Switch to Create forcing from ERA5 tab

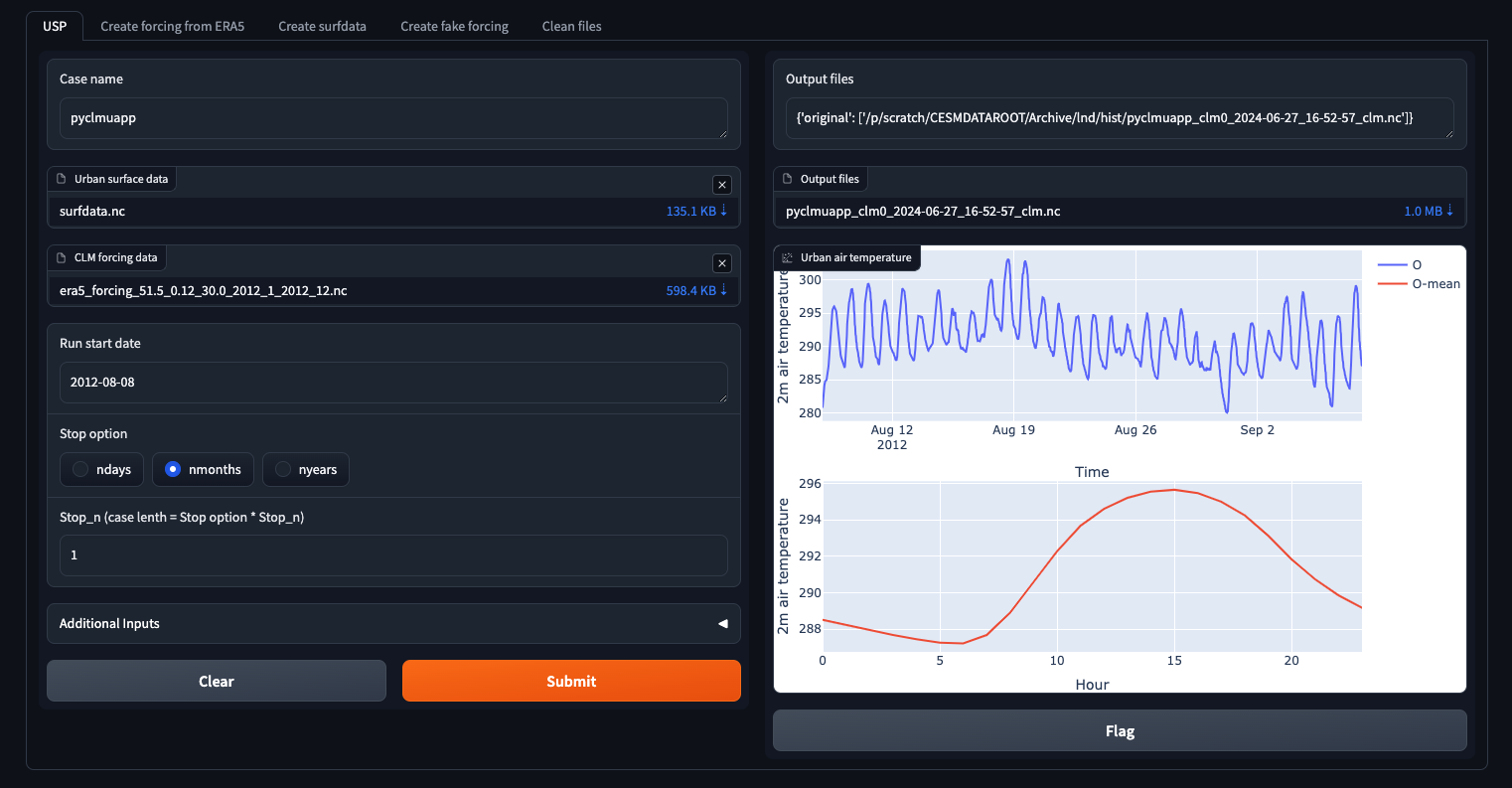pyautogui.click(x=170, y=26)
